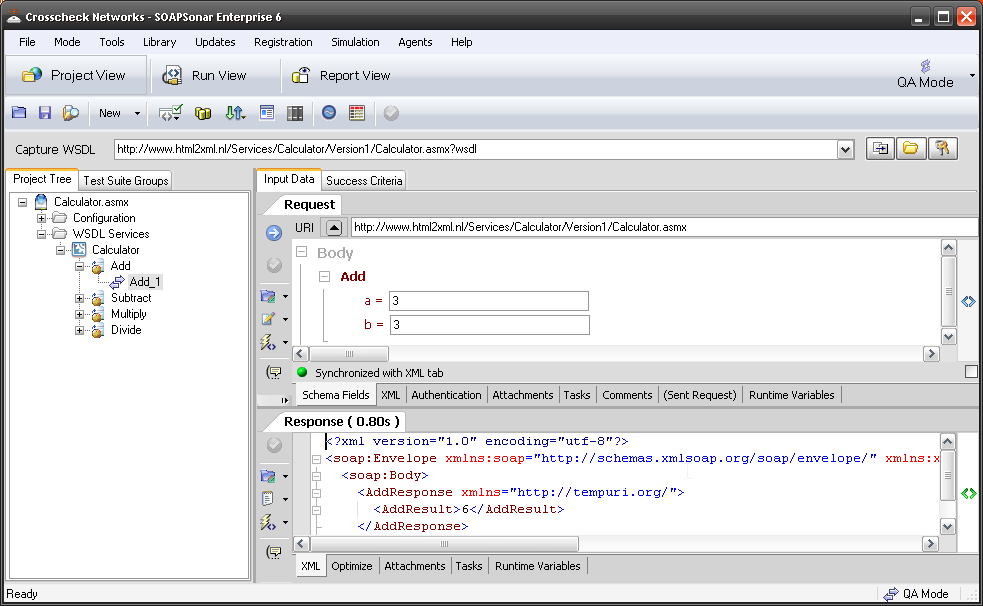
Task: Click the green up-down arrows toolbar icon
Action: pyautogui.click(x=236, y=113)
